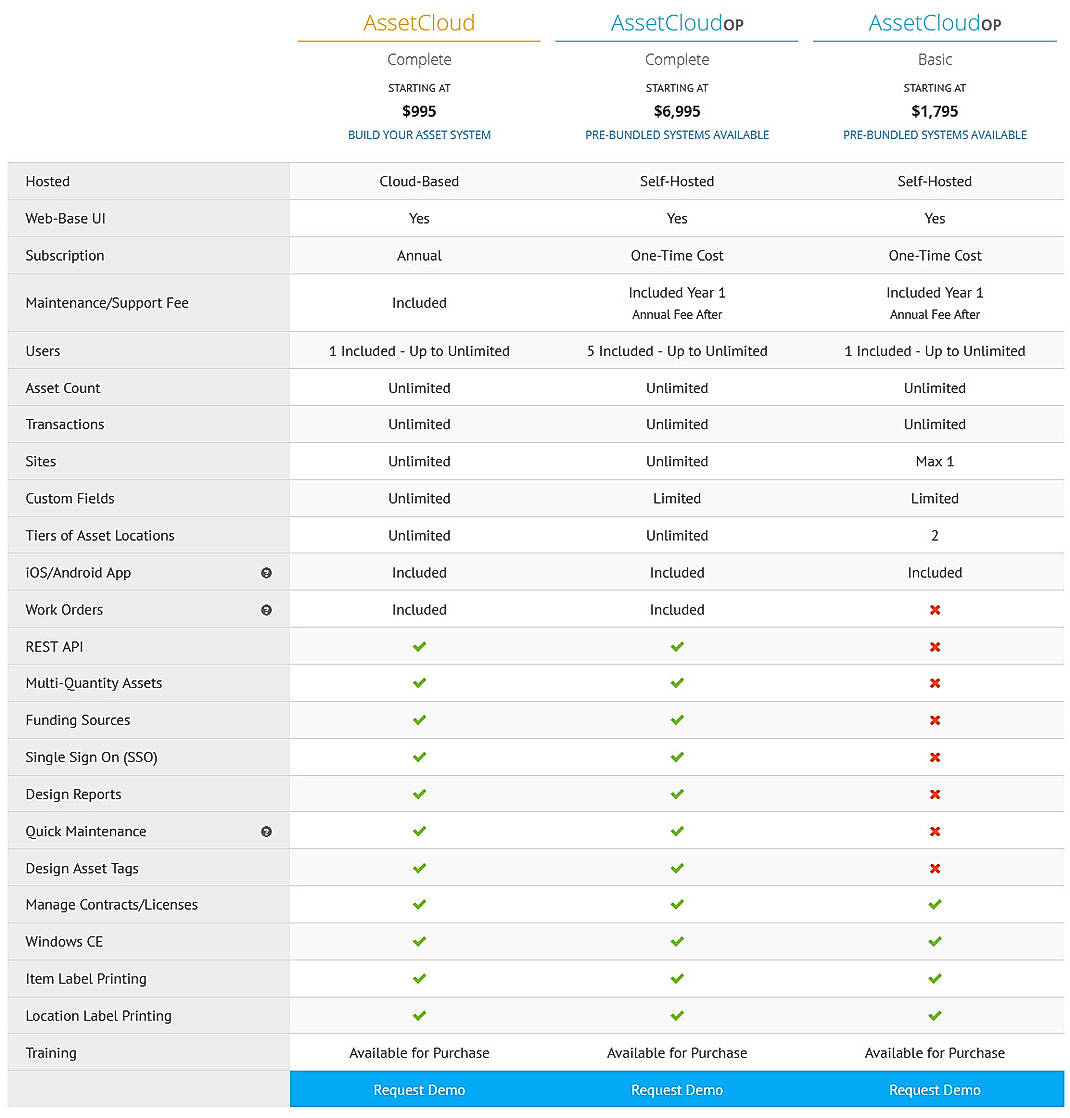Select the AssetCloud column header
Image resolution: width=1070 pixels, height=1118 pixels.
click(419, 22)
